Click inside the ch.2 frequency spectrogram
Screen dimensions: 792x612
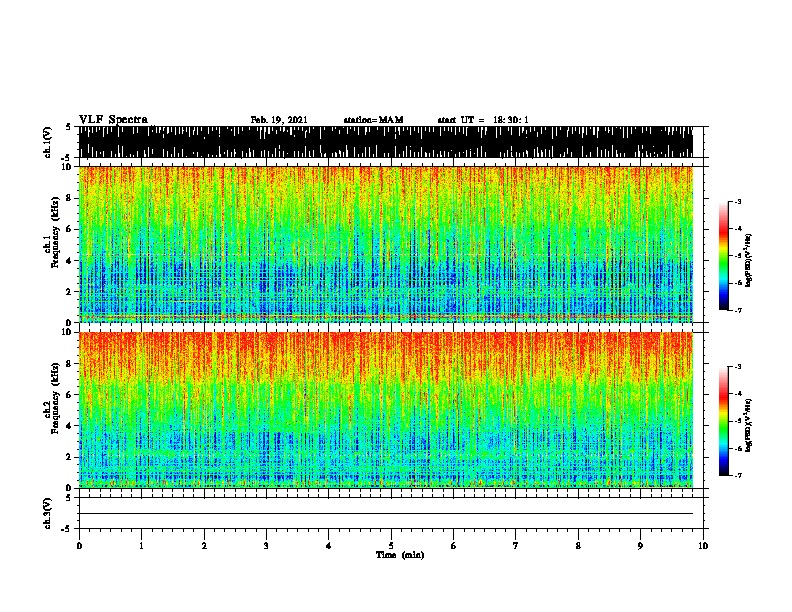point(386,410)
